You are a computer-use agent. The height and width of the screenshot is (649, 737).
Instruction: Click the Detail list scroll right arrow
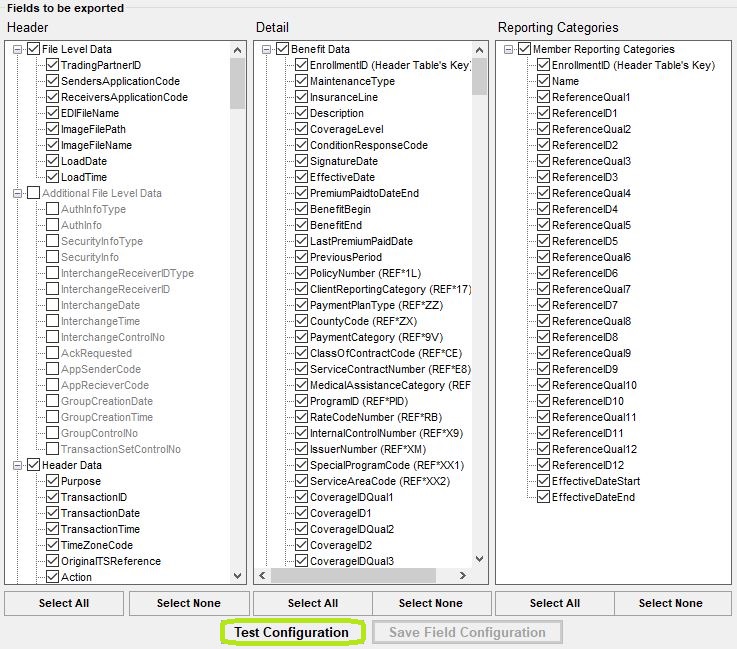[x=463, y=575]
